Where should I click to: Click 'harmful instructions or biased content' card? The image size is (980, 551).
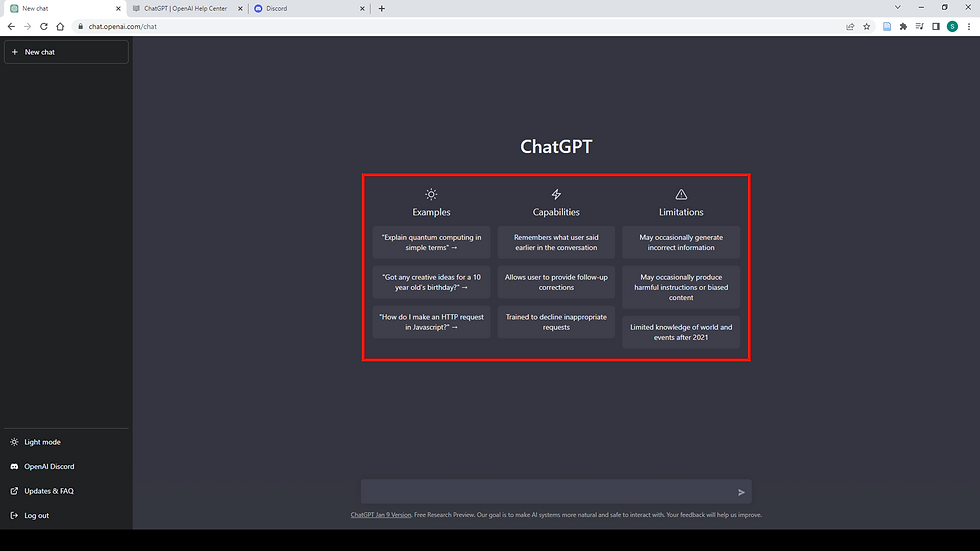[x=681, y=287]
